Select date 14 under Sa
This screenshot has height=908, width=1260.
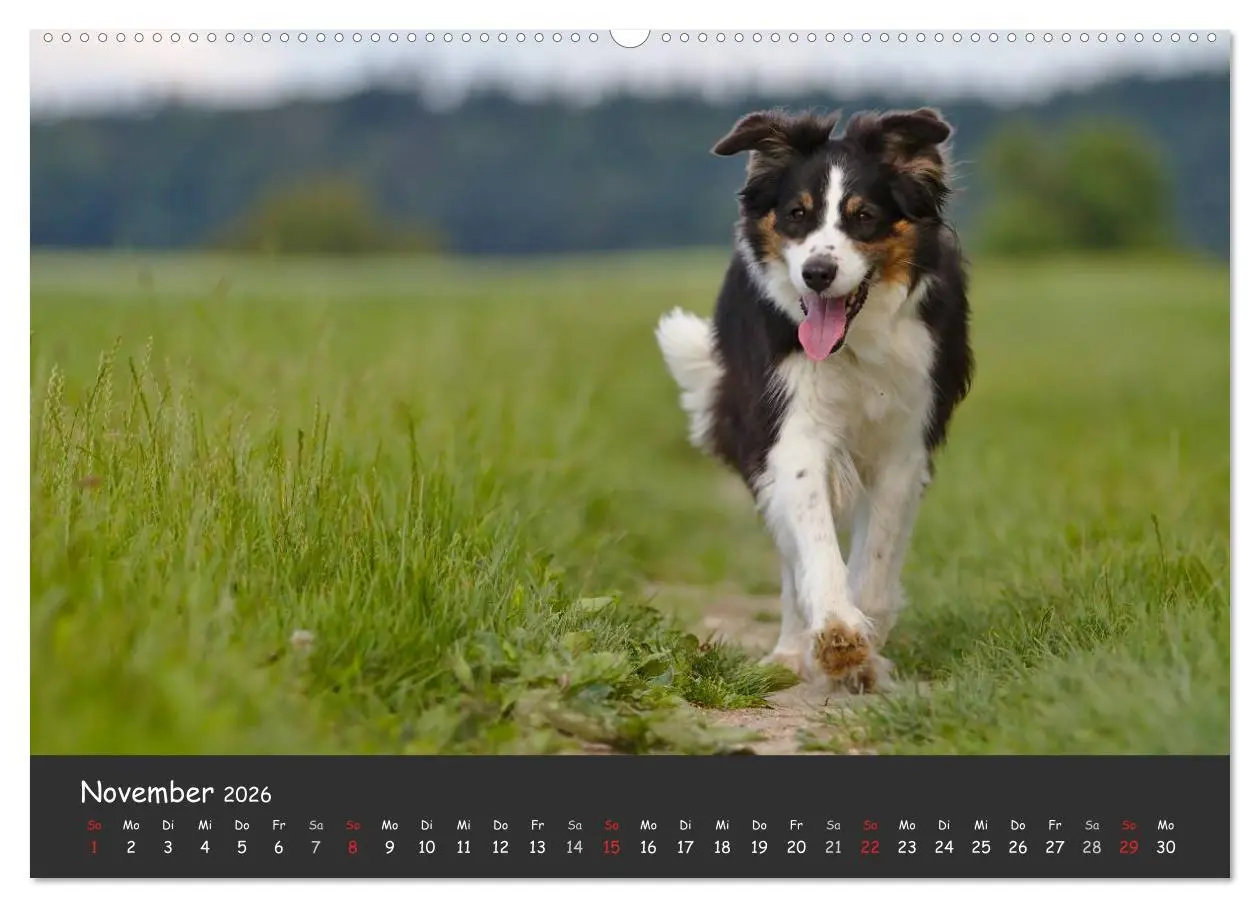[575, 846]
